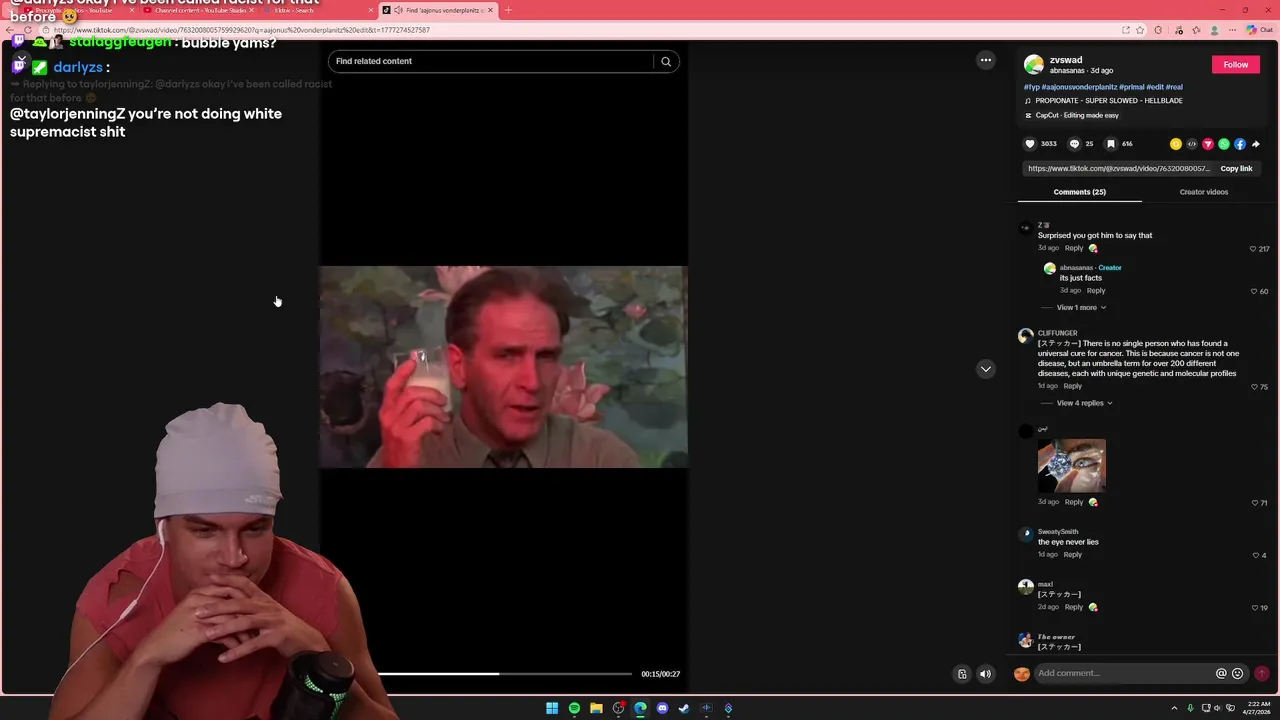Go to next video with down chevron

[x=986, y=369]
